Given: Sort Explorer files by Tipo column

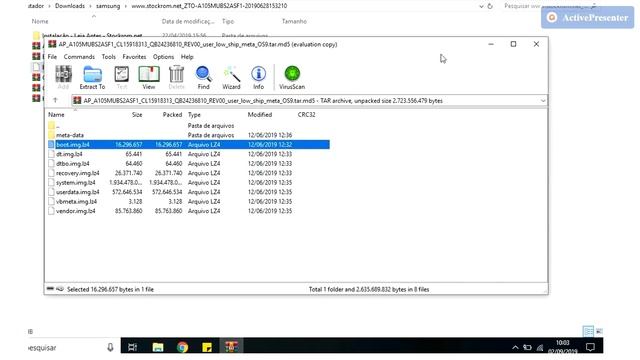Looking at the screenshot, I should point(228,21).
